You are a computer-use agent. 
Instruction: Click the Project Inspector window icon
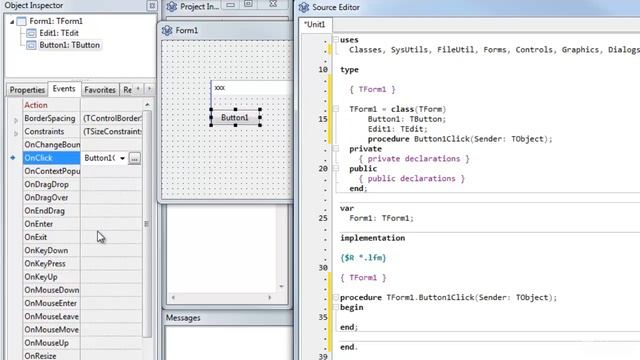(172, 6)
